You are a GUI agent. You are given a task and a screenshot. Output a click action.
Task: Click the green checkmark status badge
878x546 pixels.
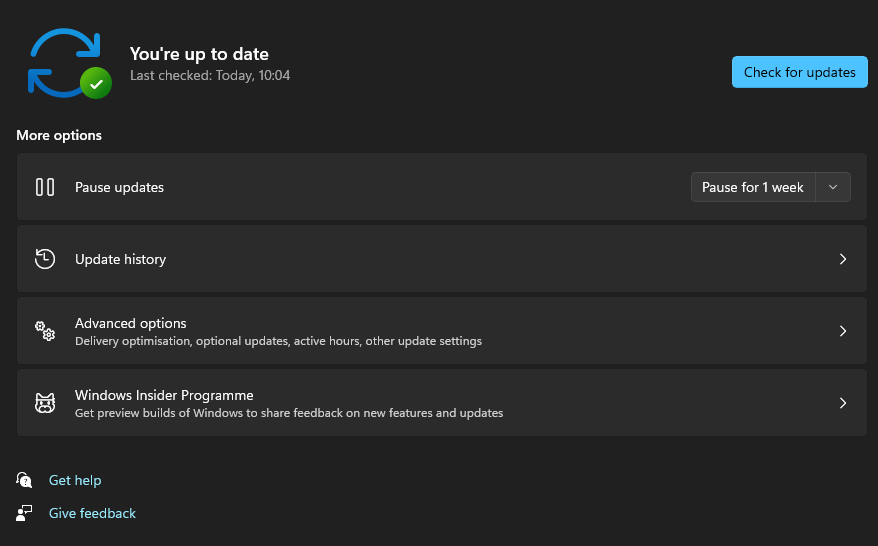pyautogui.click(x=96, y=84)
